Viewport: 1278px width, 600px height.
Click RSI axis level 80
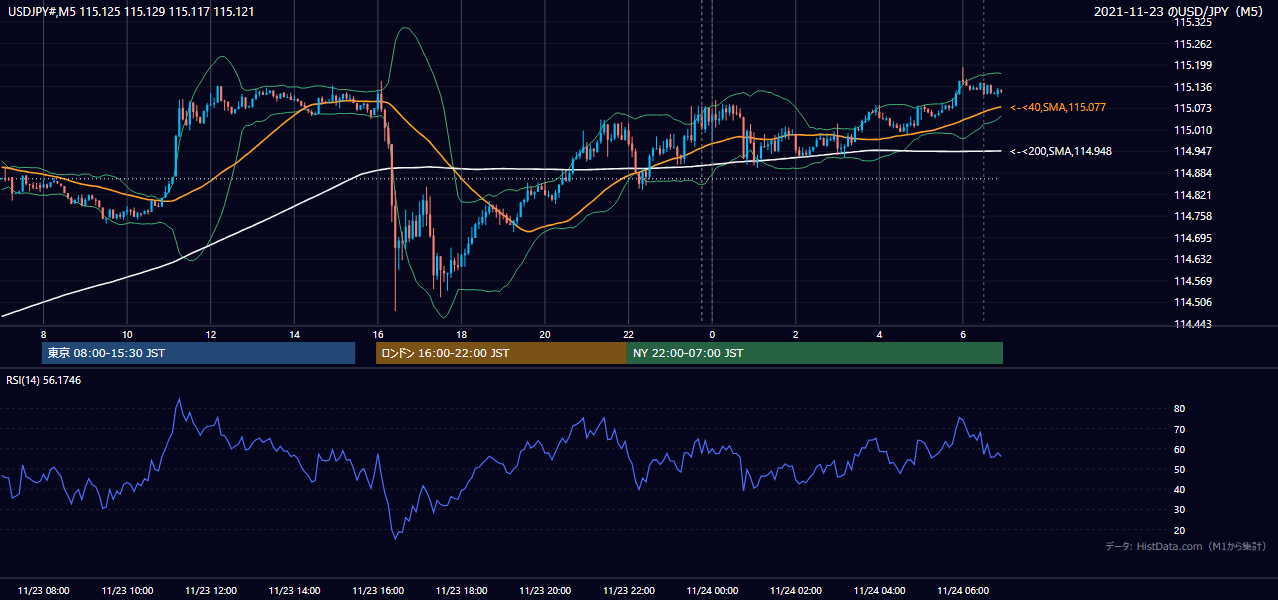point(1180,409)
